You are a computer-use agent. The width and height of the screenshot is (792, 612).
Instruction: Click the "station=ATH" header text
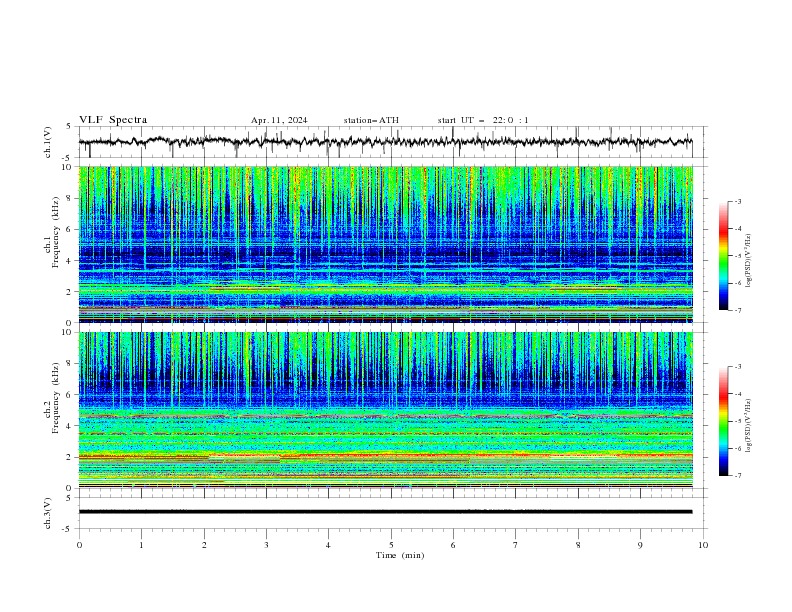click(371, 120)
